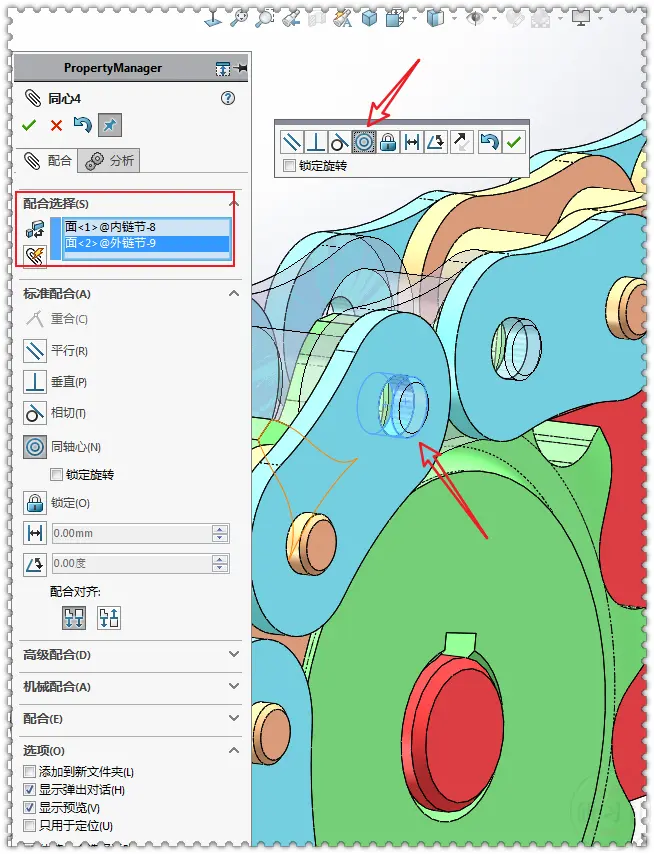
Task: Click the Hide/Show Items eye icon
Action: [475, 19]
